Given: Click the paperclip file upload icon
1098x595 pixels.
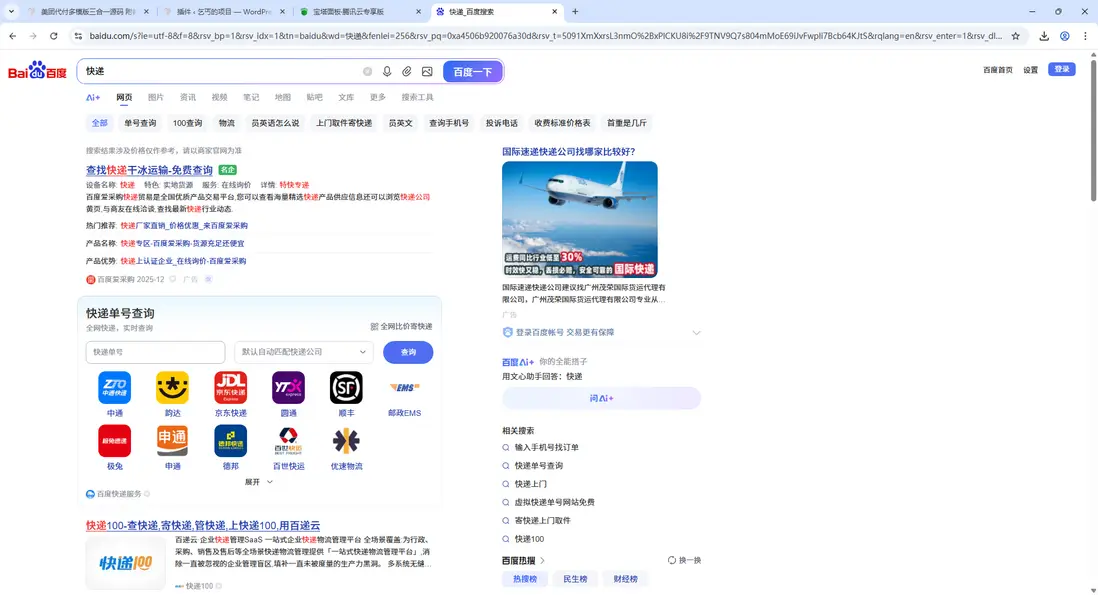Looking at the screenshot, I should (407, 72).
